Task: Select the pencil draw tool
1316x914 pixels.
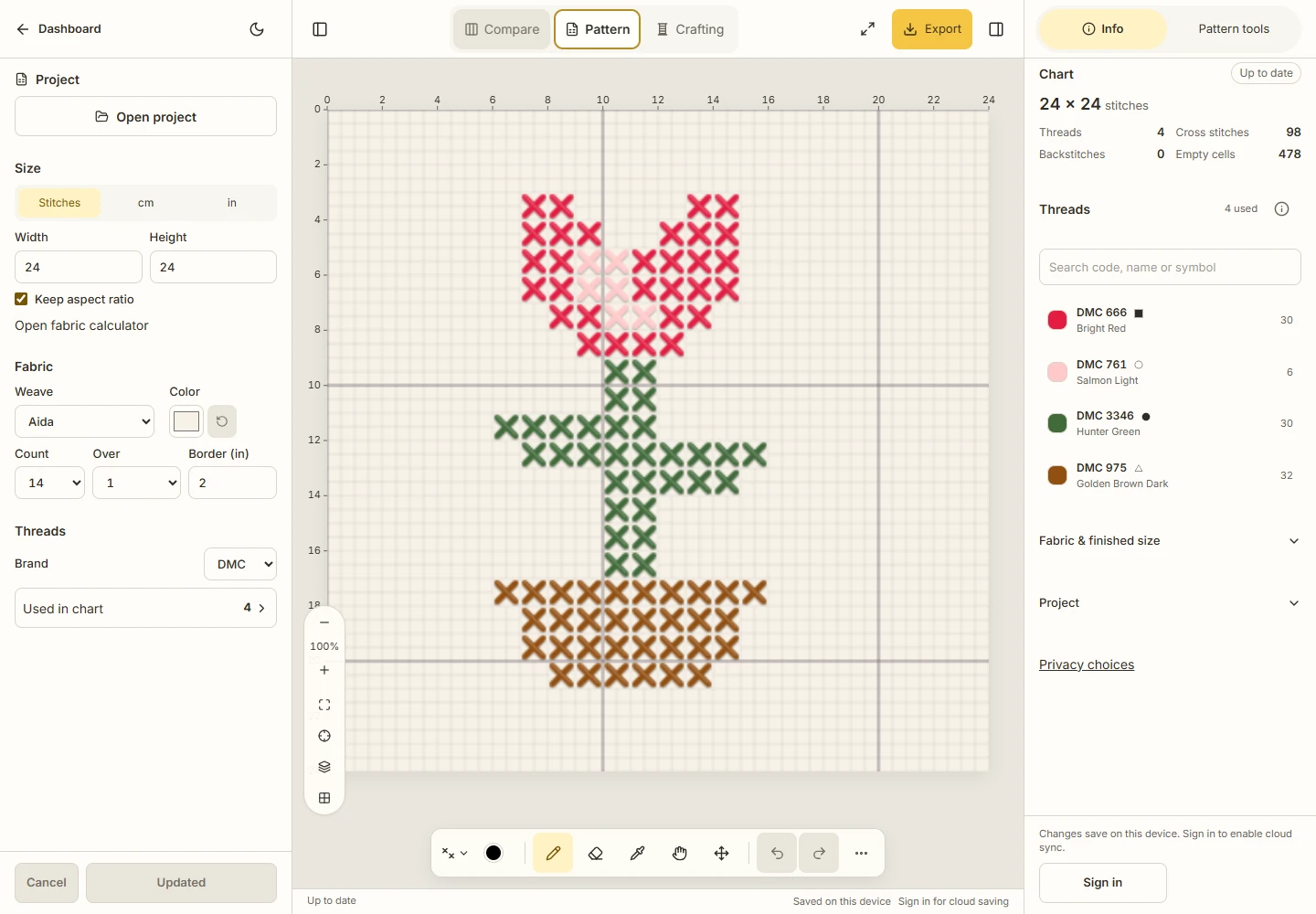Action: 553,853
